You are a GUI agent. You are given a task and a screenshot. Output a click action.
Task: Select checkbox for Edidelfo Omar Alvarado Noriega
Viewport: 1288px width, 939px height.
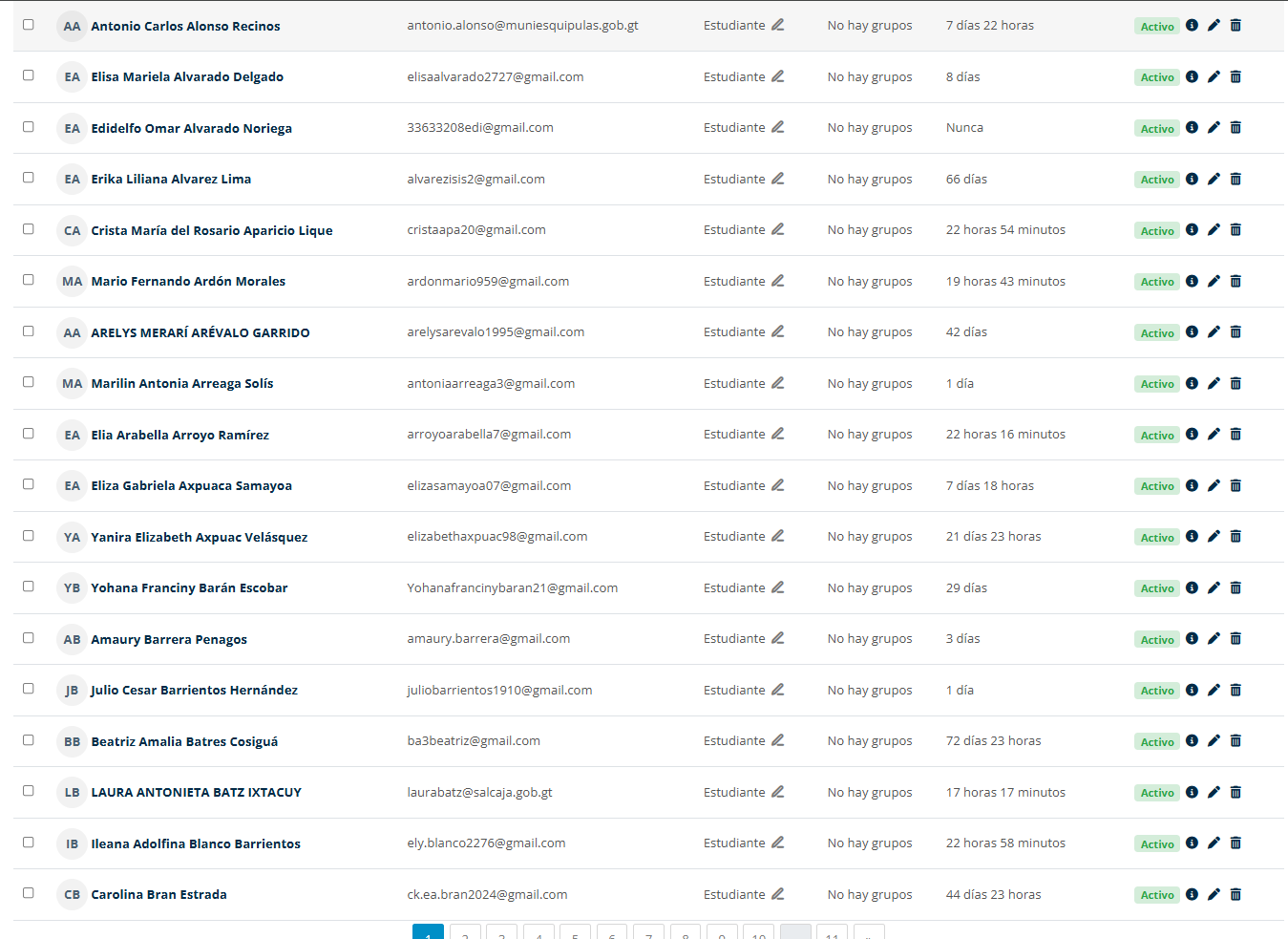click(x=29, y=126)
